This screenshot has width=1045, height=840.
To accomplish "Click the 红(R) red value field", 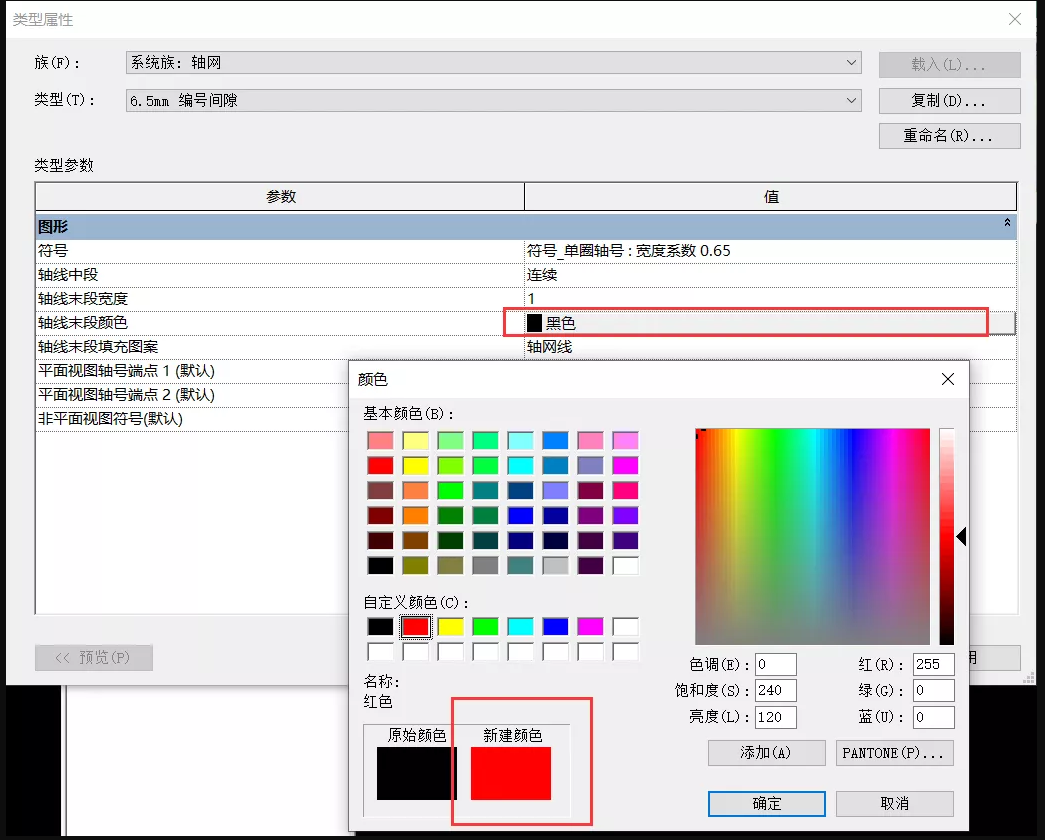I will coord(933,665).
